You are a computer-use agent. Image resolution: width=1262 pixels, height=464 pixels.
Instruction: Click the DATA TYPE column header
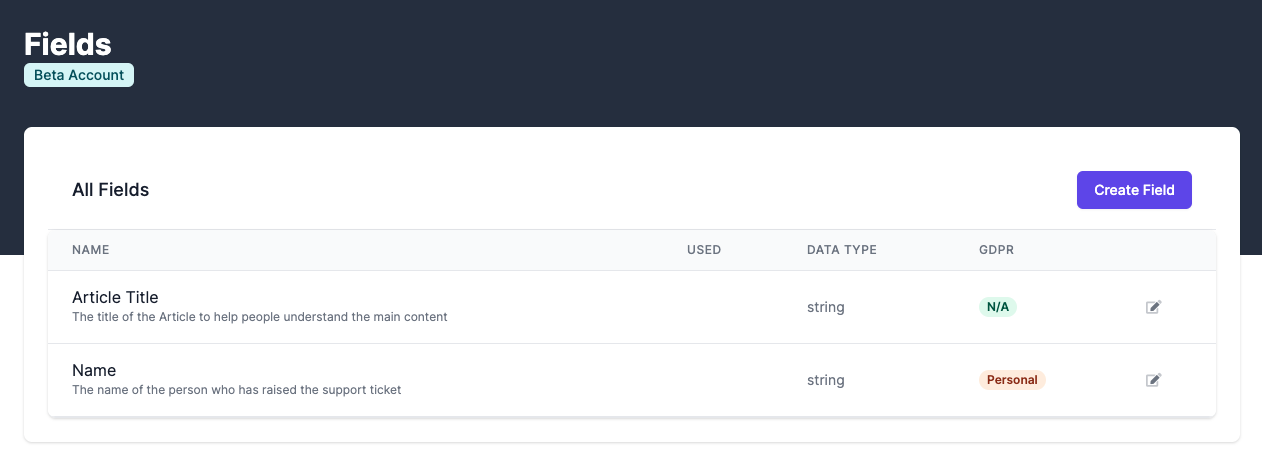[841, 250]
